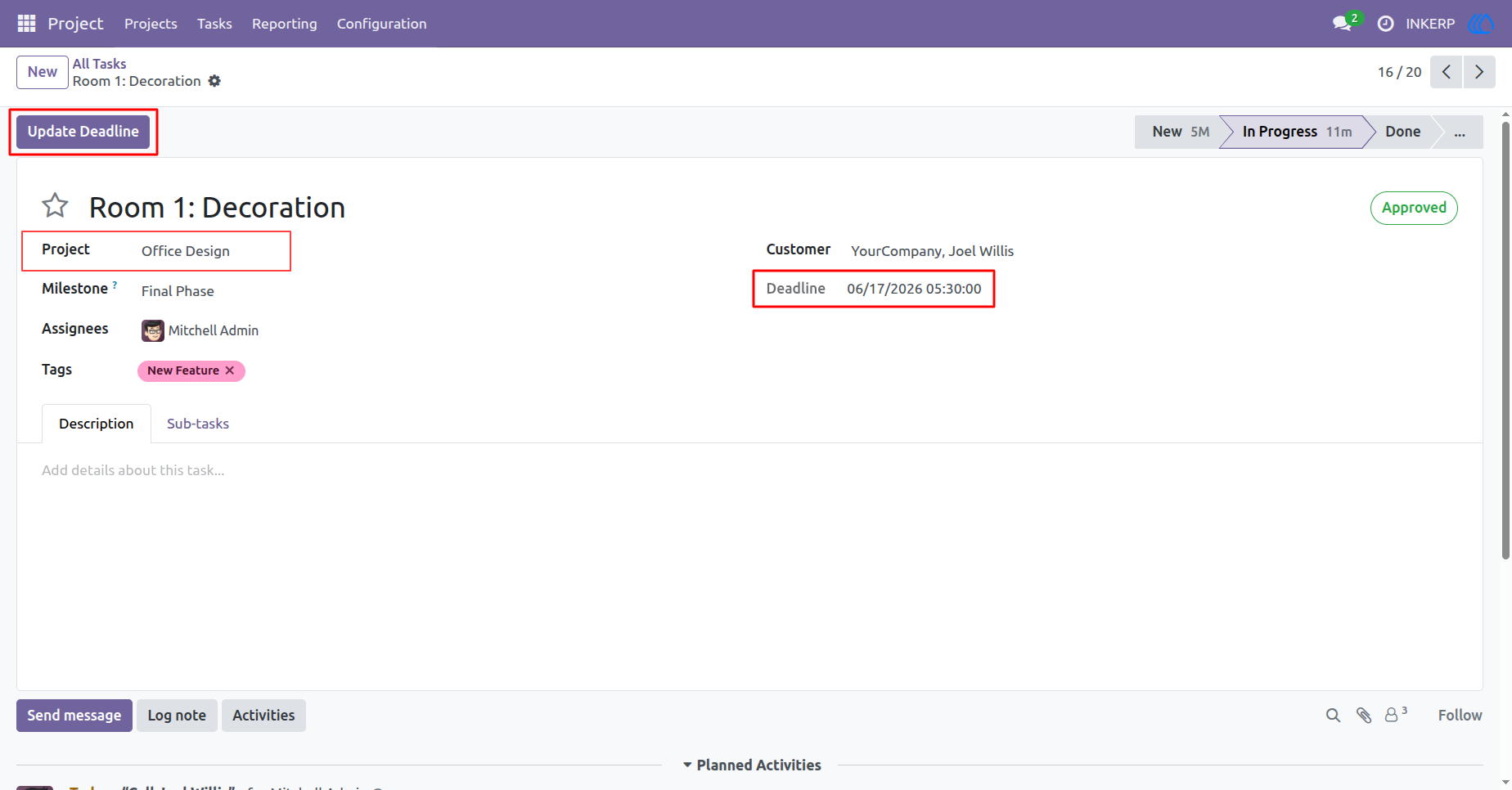Go back to All Tasks breadcrumb

(99, 64)
